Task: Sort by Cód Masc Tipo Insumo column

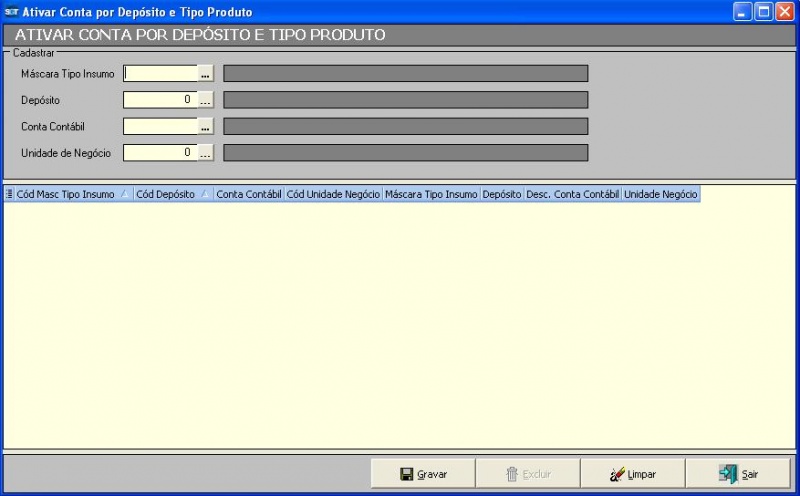Action: pos(66,195)
